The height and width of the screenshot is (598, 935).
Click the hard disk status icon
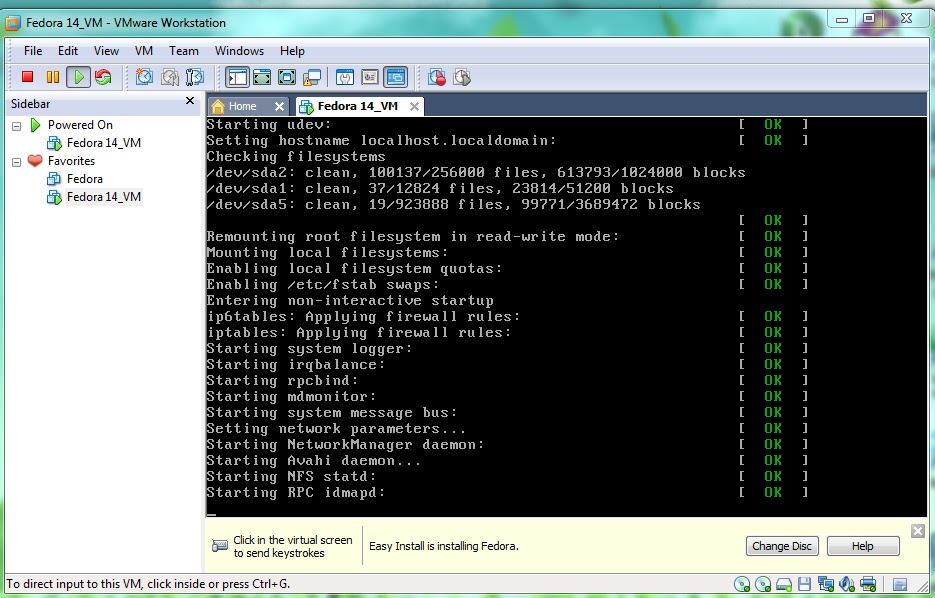(784, 584)
